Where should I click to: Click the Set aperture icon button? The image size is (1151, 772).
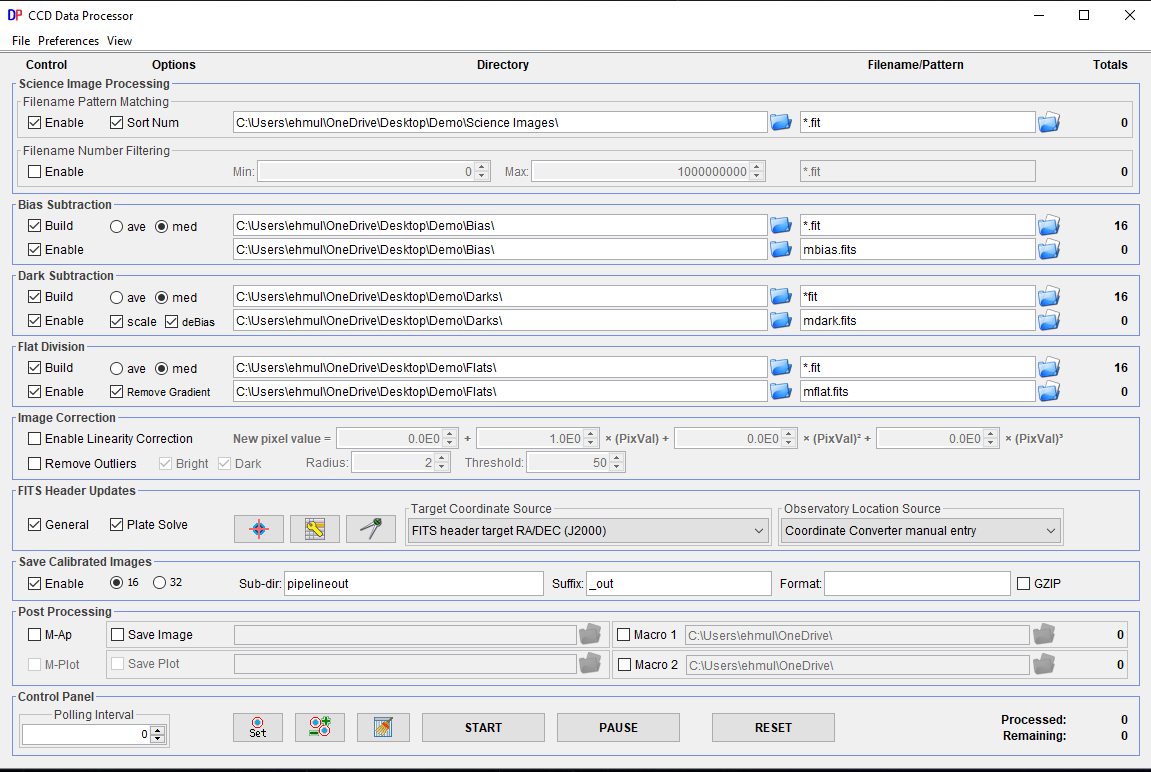258,727
